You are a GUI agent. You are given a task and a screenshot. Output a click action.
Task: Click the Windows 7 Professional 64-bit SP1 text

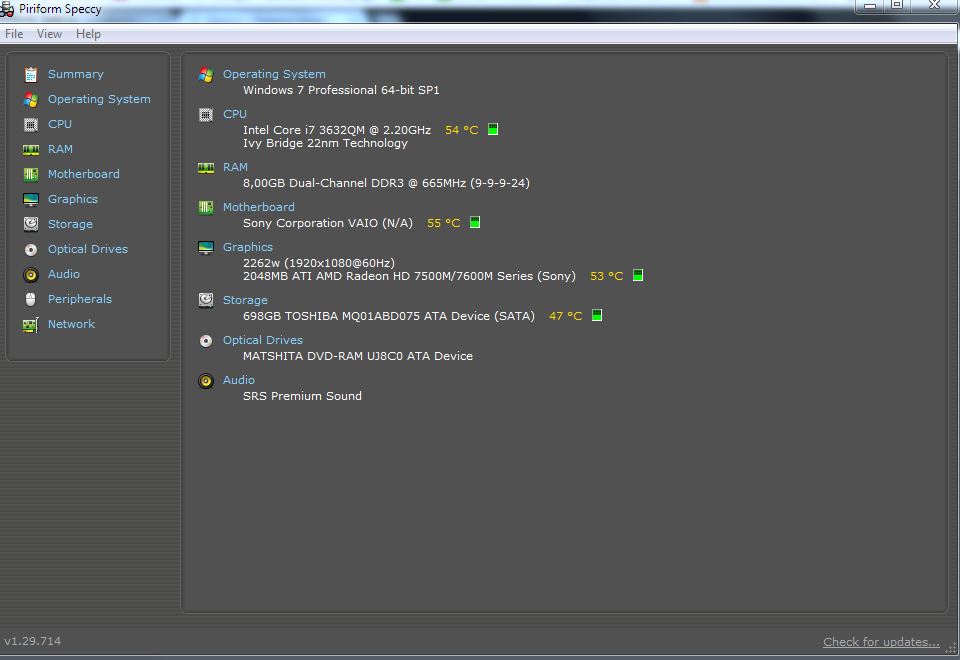click(x=341, y=90)
